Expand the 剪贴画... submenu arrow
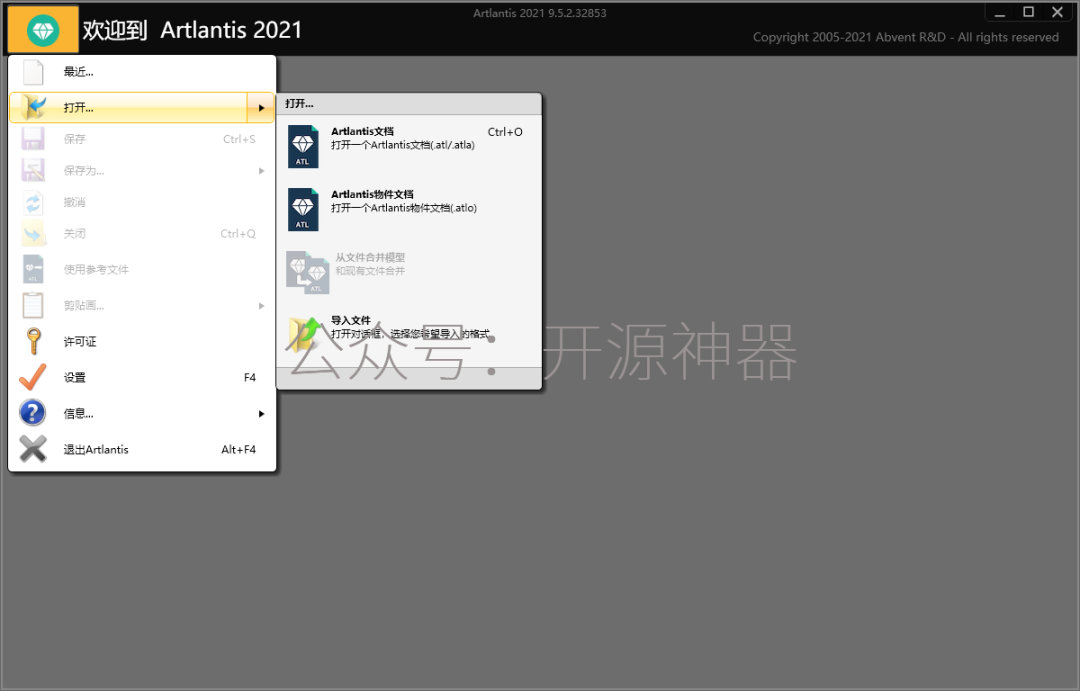This screenshot has height=691, width=1080. [x=262, y=306]
